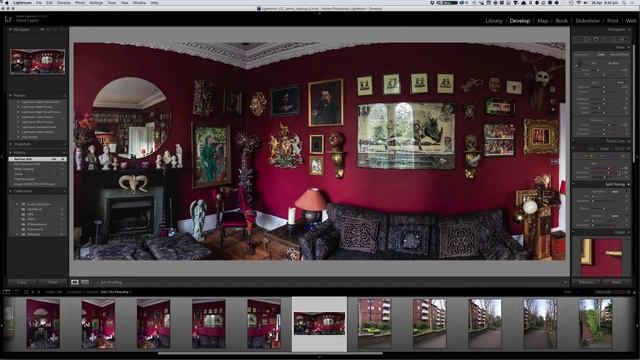Select the highlighted top History step
Viewport: 640px width, 360px height.
(x=38, y=159)
